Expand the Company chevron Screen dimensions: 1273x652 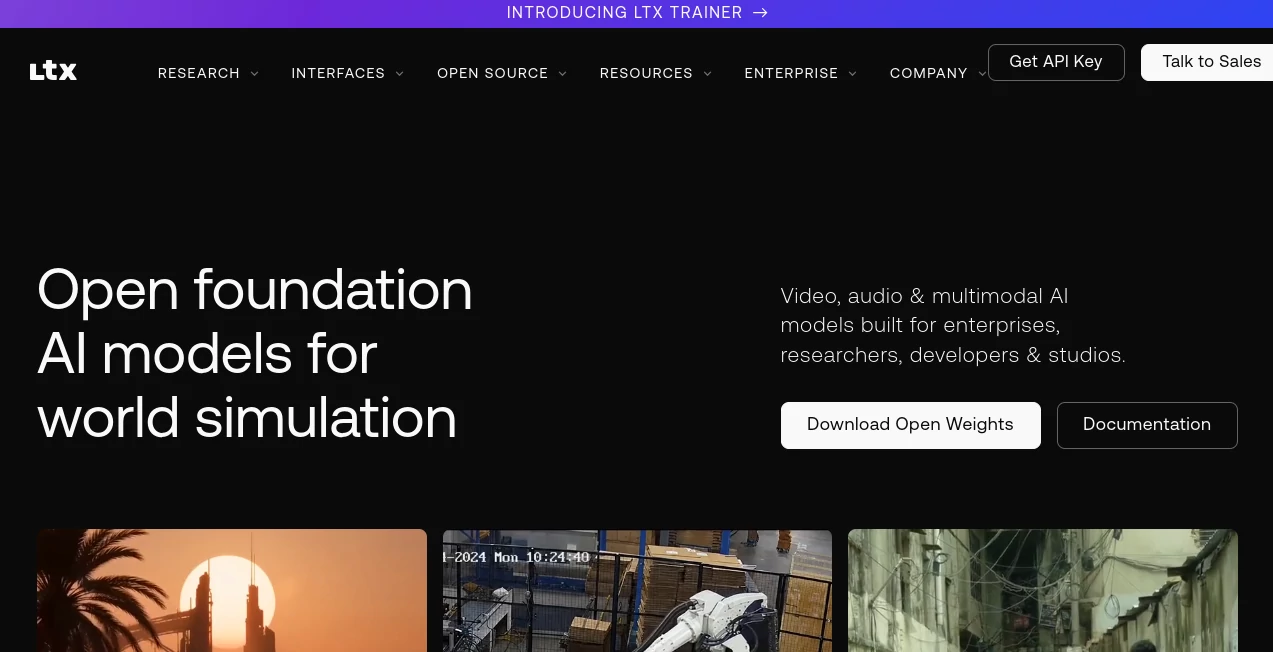982,74
